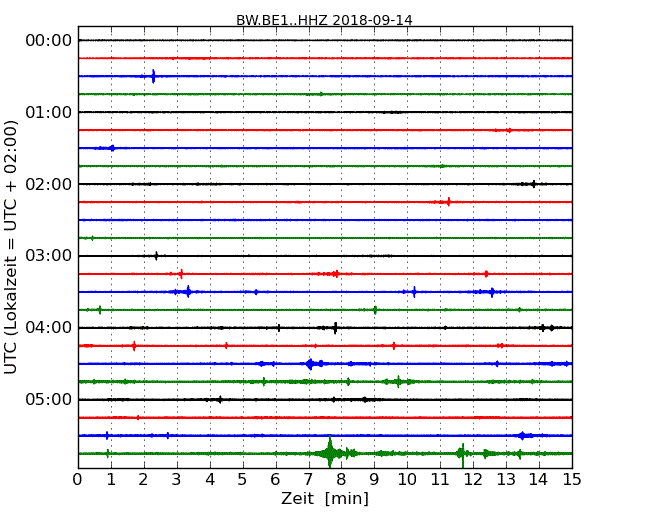650x520 pixels.
Task: Click the black spike near minute 8 on 04:00 trace
Action: [335, 328]
